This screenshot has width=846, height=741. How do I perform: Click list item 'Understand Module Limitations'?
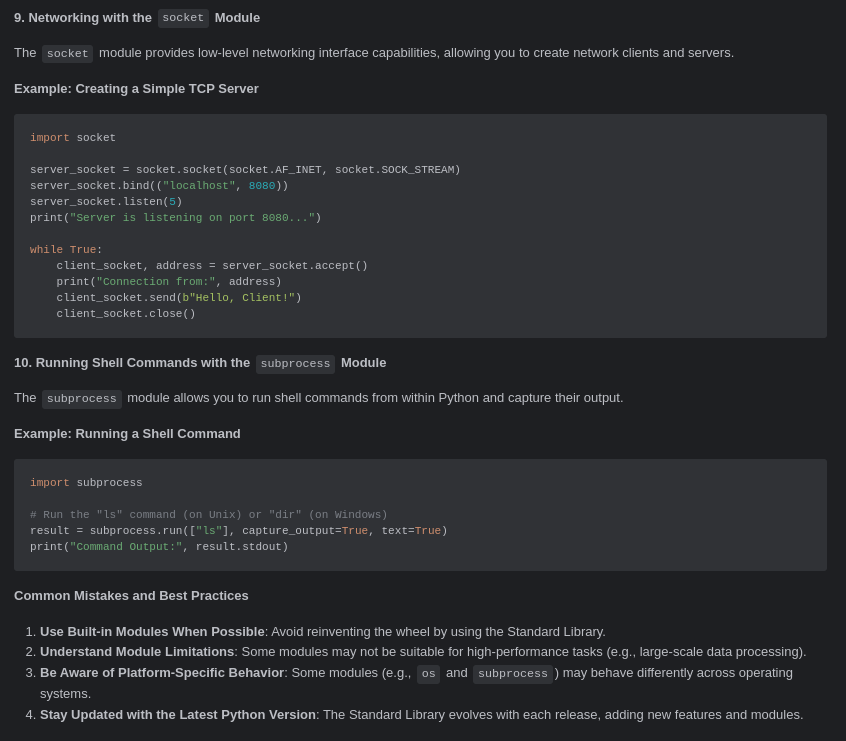[x=423, y=651]
